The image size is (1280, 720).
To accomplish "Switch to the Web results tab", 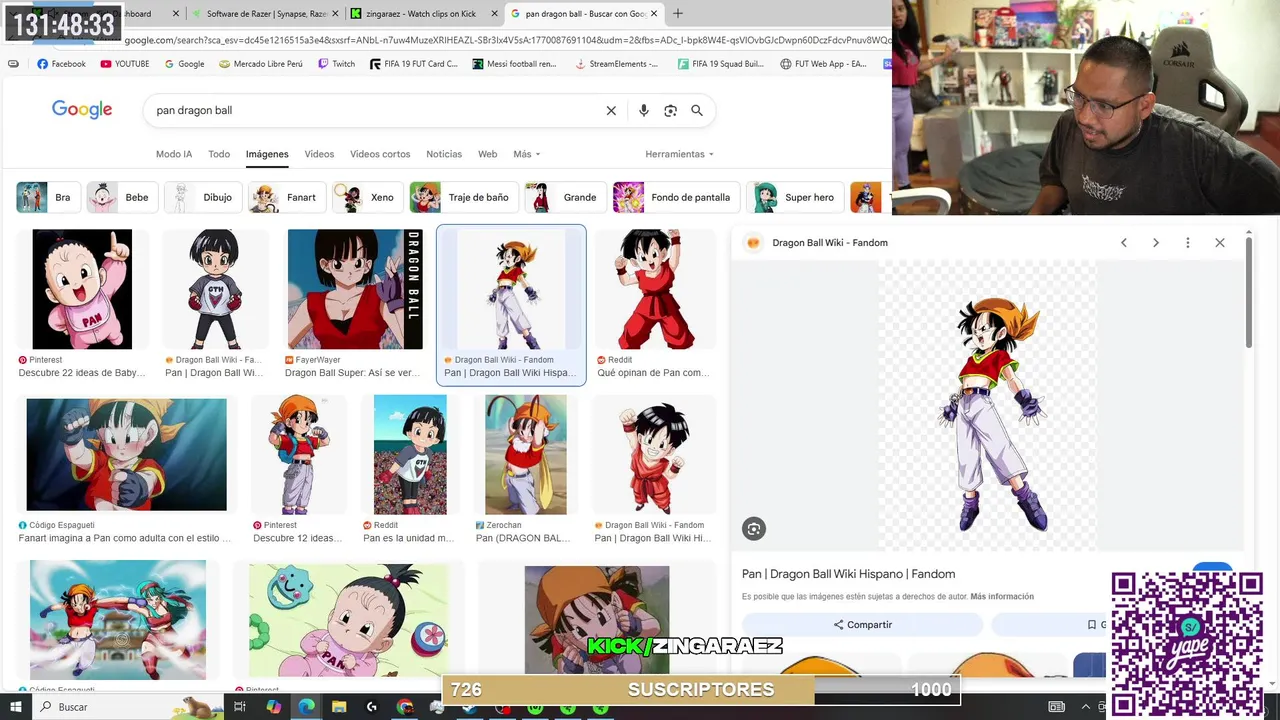I will [x=487, y=154].
